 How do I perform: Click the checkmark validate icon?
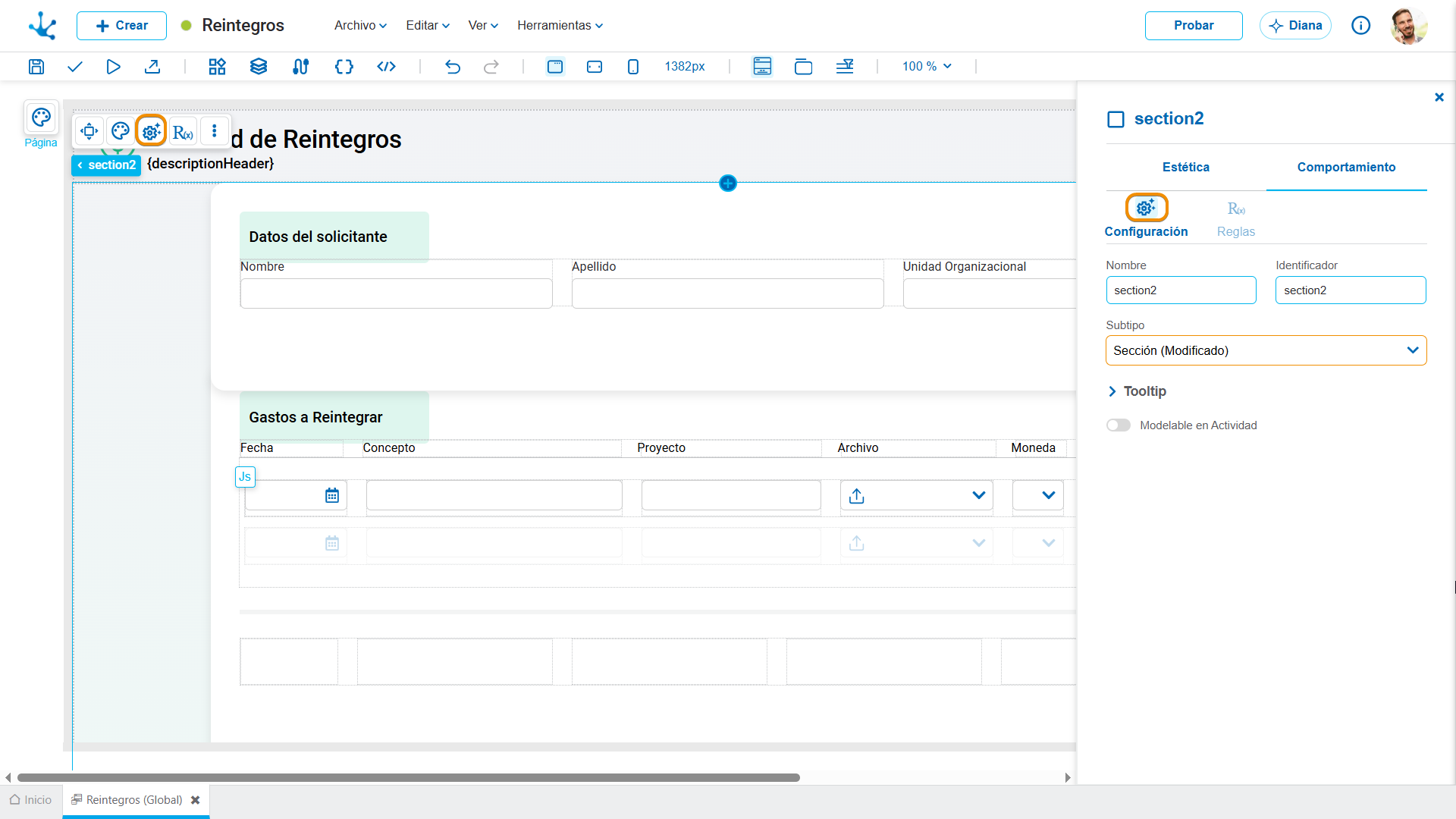(x=74, y=67)
